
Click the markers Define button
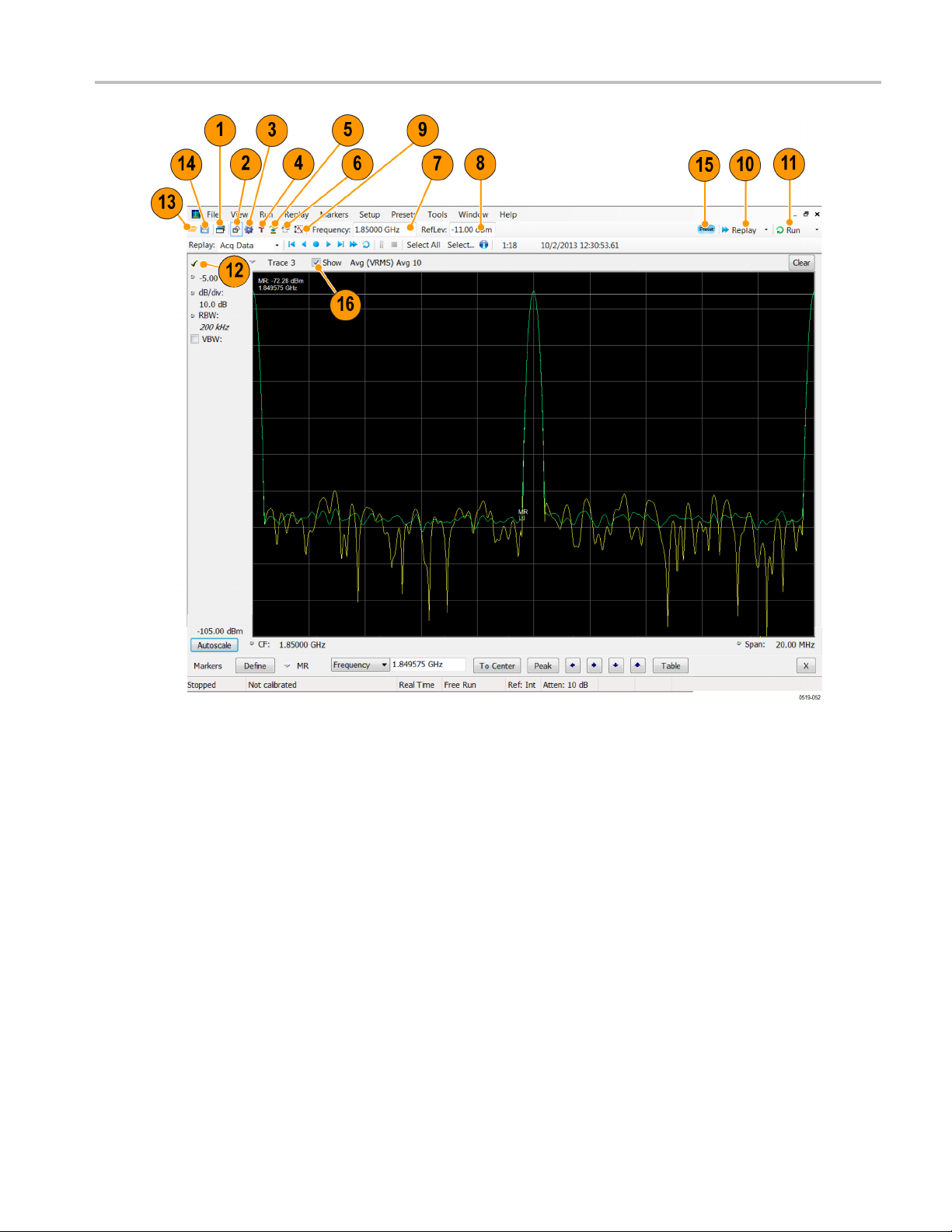tap(255, 665)
